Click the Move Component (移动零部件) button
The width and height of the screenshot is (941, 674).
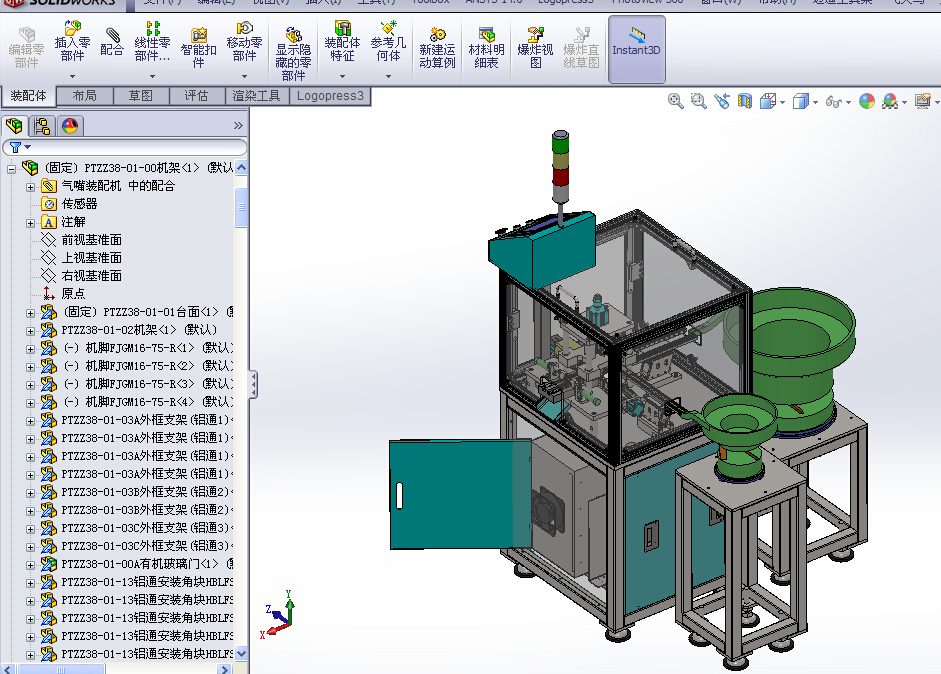click(244, 42)
